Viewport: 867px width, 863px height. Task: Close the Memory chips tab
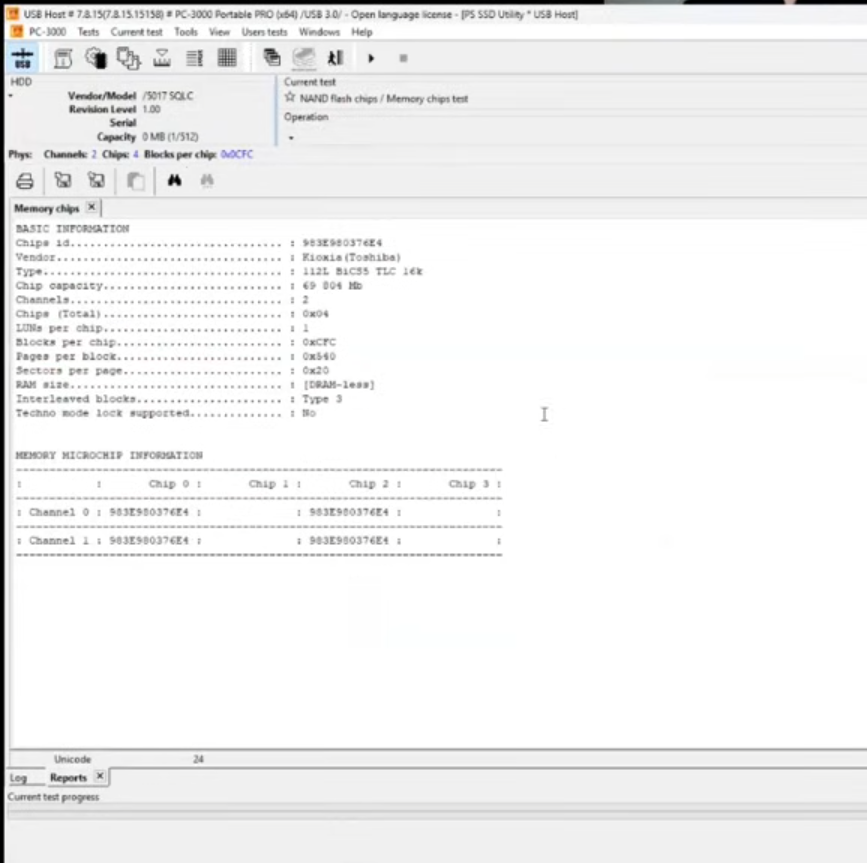point(91,207)
